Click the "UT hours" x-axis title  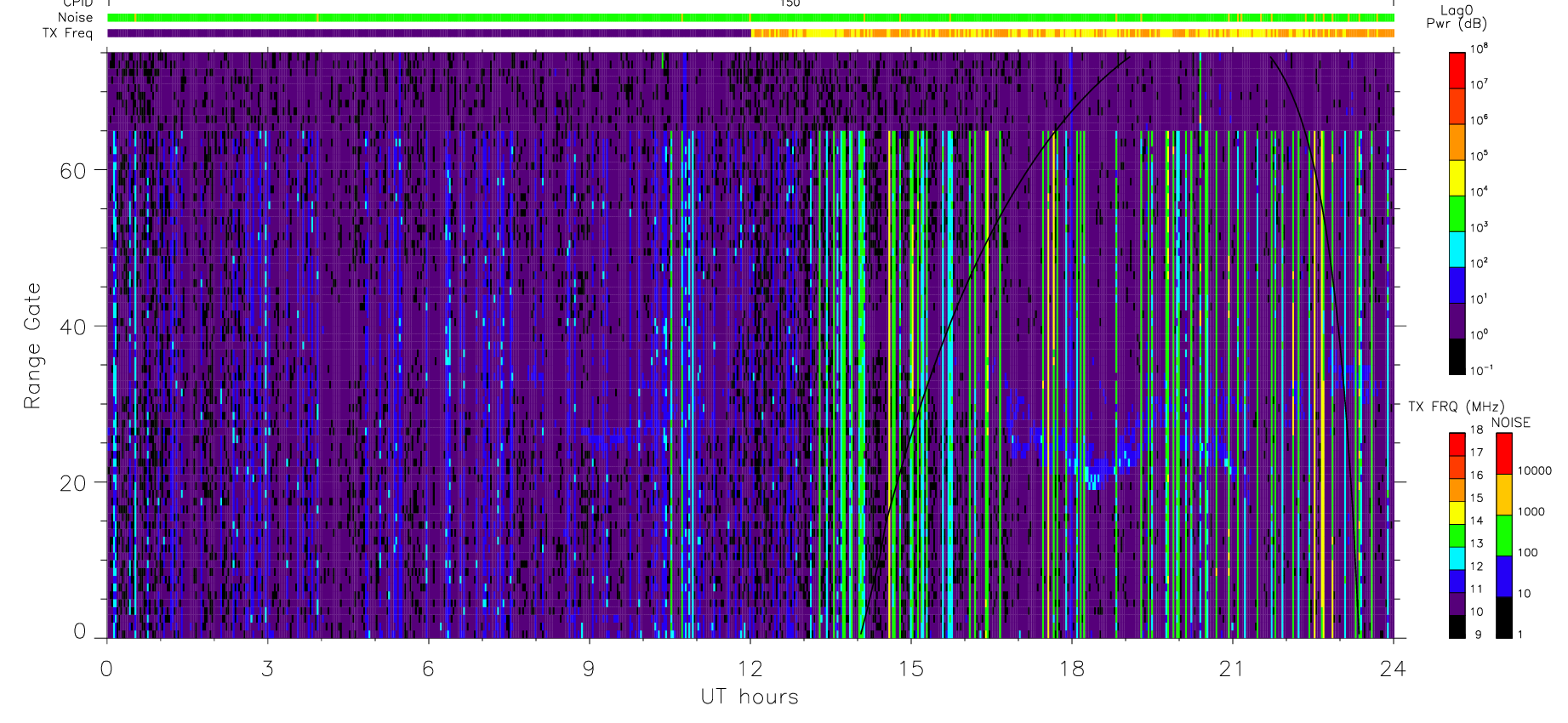[750, 697]
